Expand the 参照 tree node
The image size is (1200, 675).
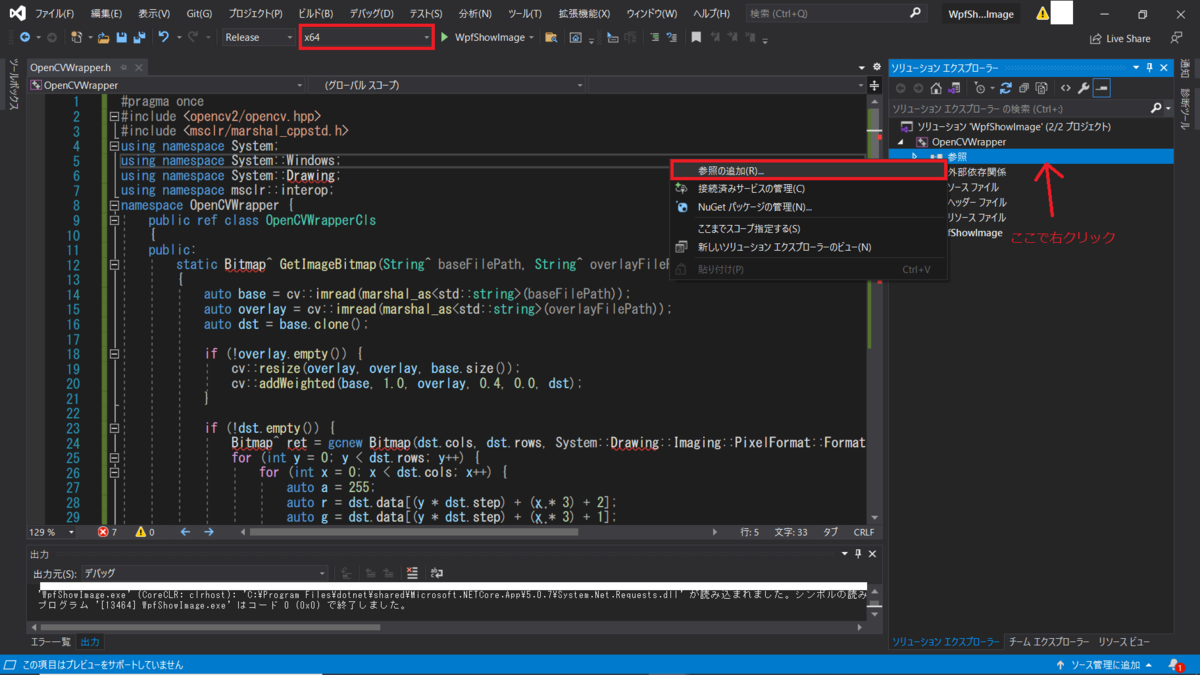point(915,157)
